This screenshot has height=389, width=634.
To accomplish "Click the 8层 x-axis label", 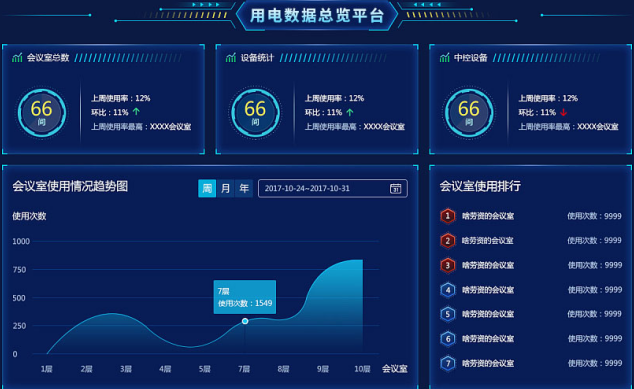I will pos(283,369).
